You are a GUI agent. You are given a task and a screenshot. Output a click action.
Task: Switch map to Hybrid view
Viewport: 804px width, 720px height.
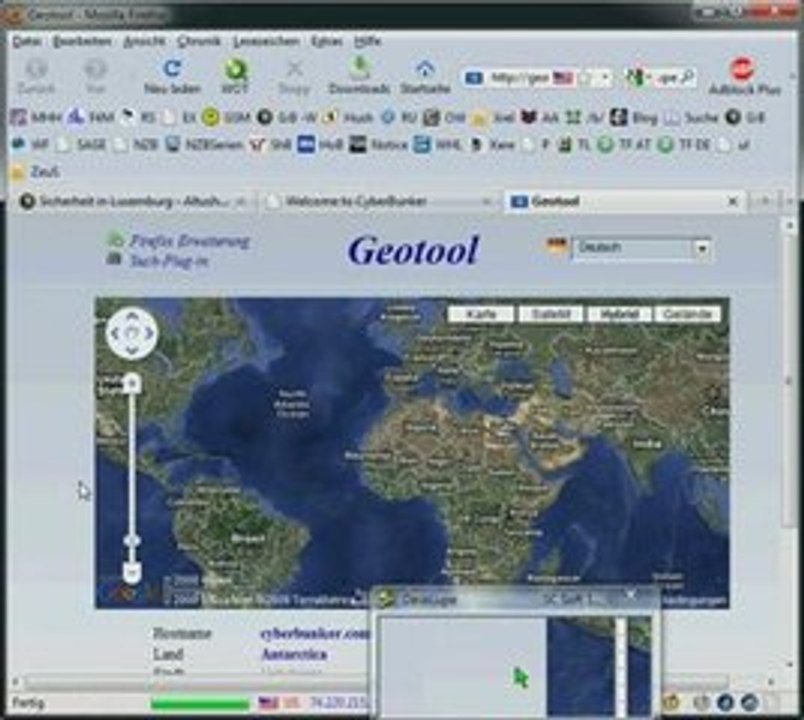point(619,314)
